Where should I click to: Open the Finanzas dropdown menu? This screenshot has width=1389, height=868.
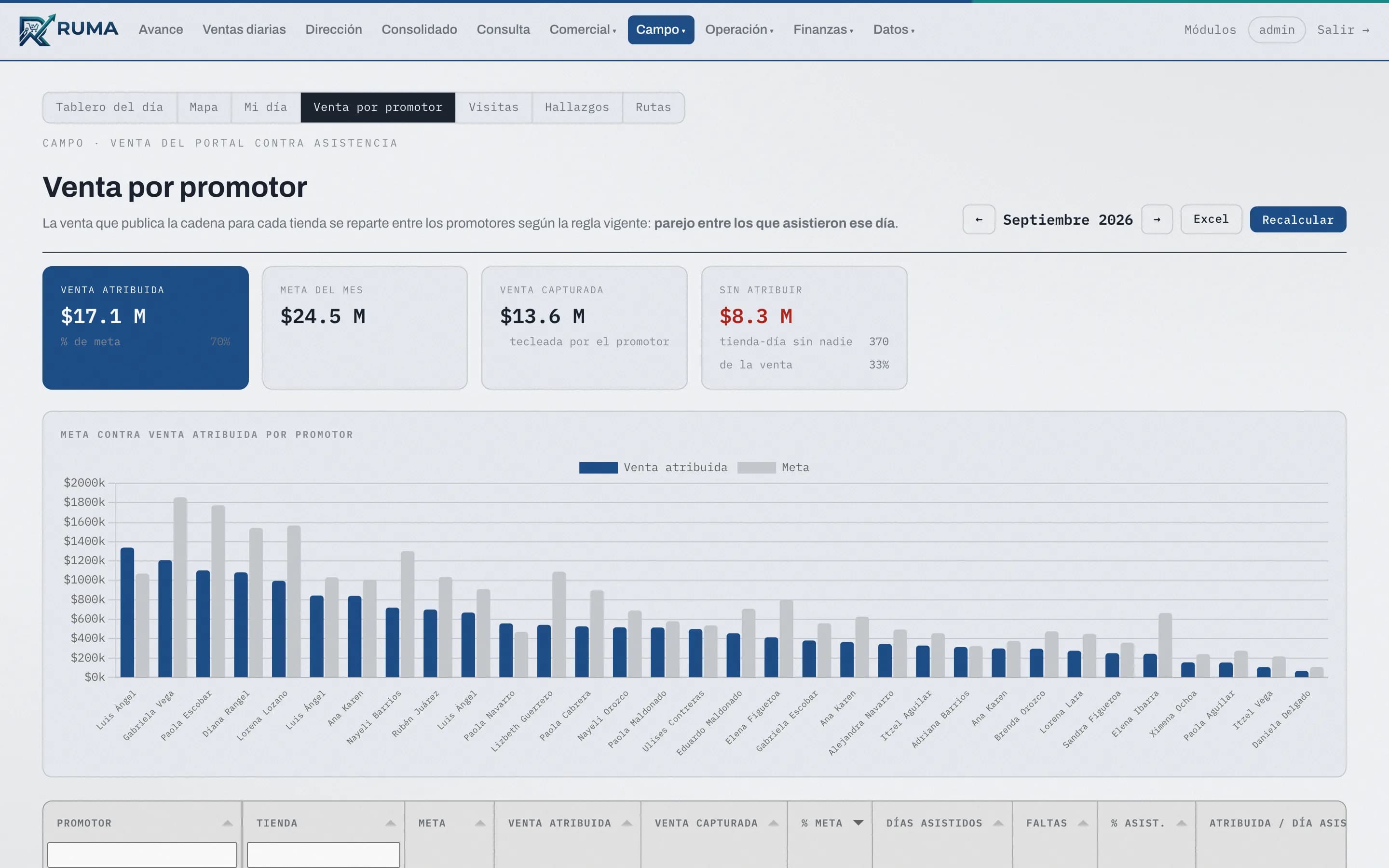click(823, 30)
